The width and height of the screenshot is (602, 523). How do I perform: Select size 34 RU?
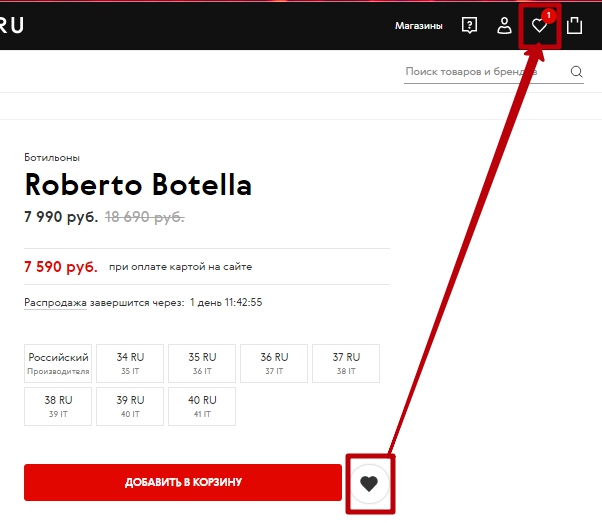[130, 363]
